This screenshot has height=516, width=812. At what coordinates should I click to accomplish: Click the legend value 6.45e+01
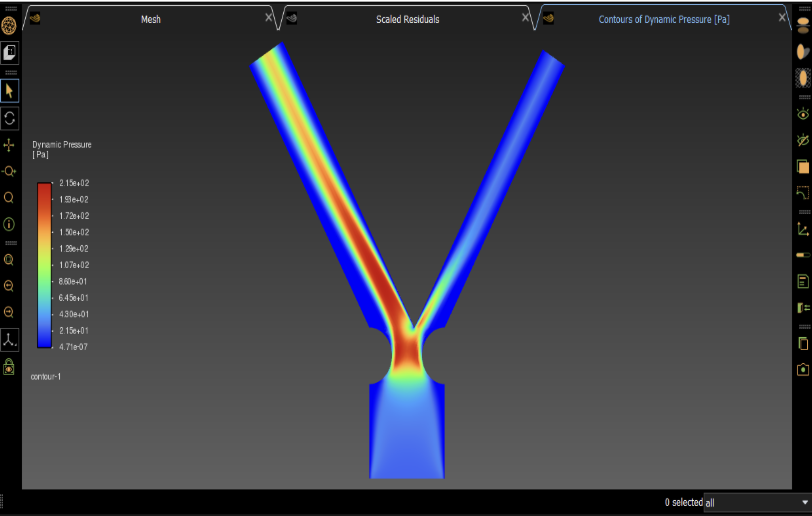(x=74, y=298)
